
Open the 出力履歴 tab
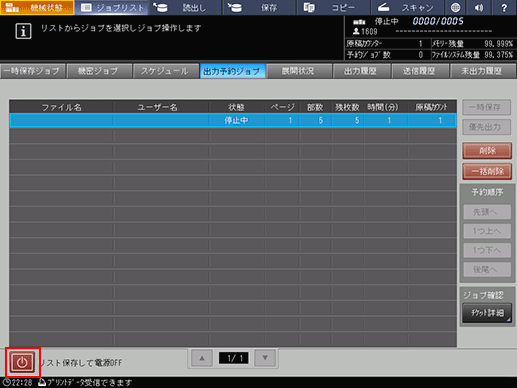(361, 71)
